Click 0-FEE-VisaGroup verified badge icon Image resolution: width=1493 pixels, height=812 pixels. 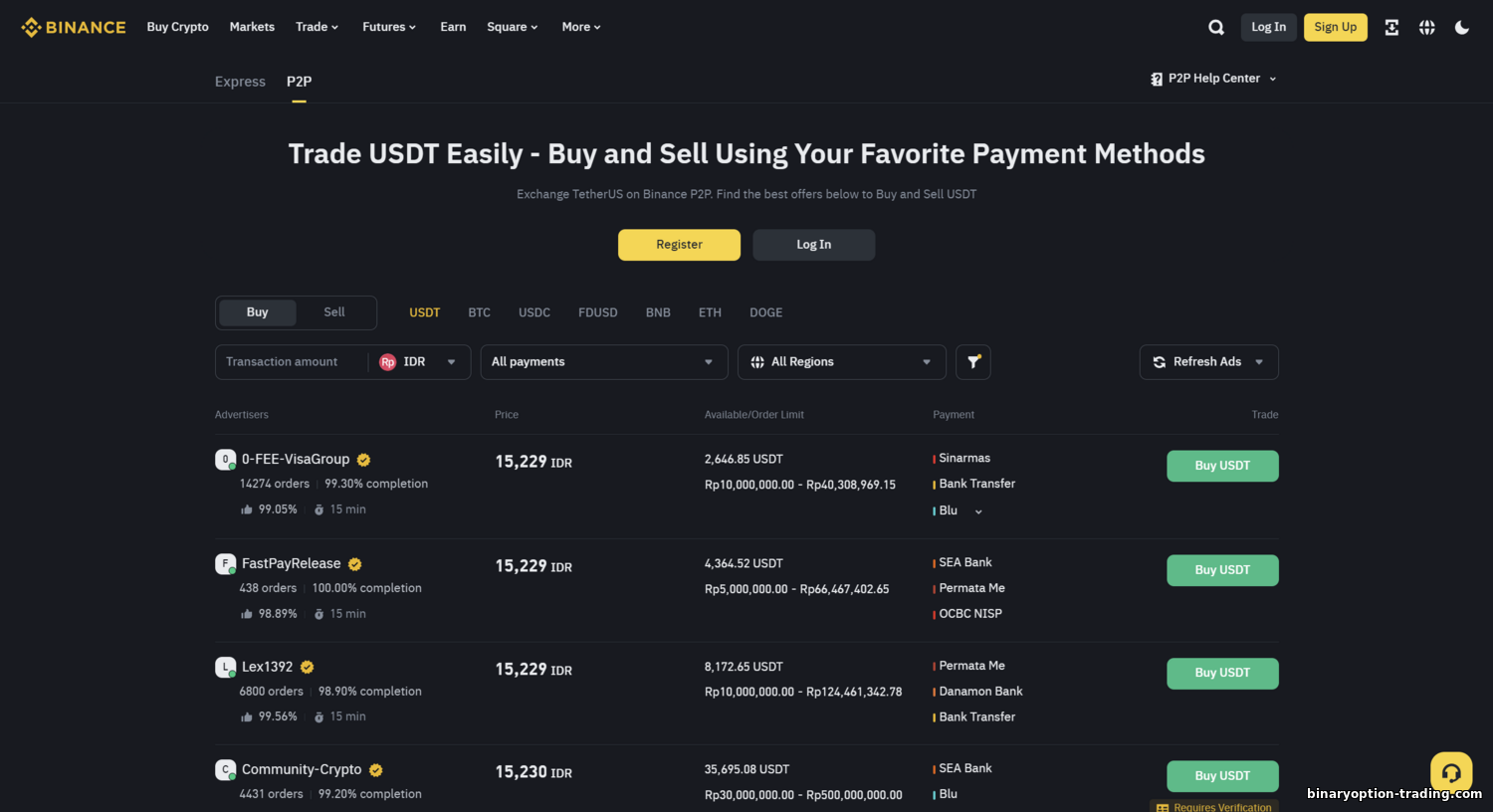point(364,460)
